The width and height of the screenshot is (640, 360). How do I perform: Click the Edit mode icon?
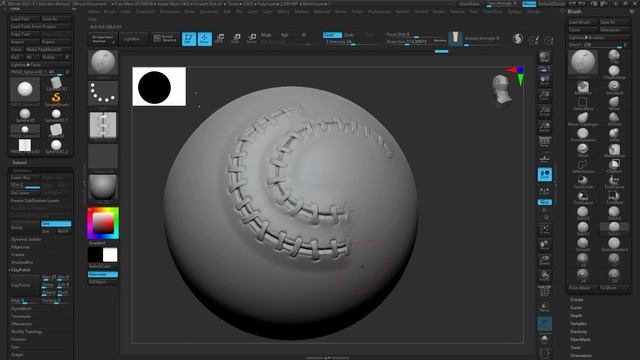tap(189, 39)
